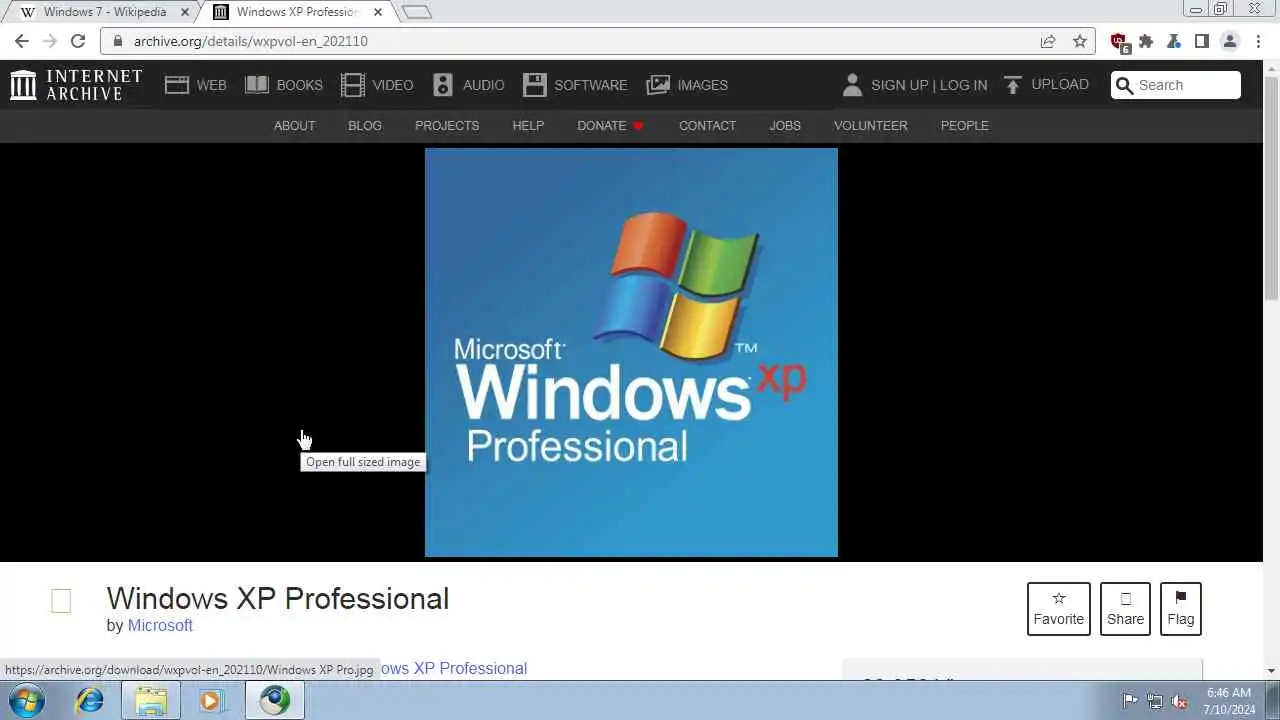Viewport: 1280px width, 720px height.
Task: Open Chrome three-dot menu
Action: point(1258,41)
